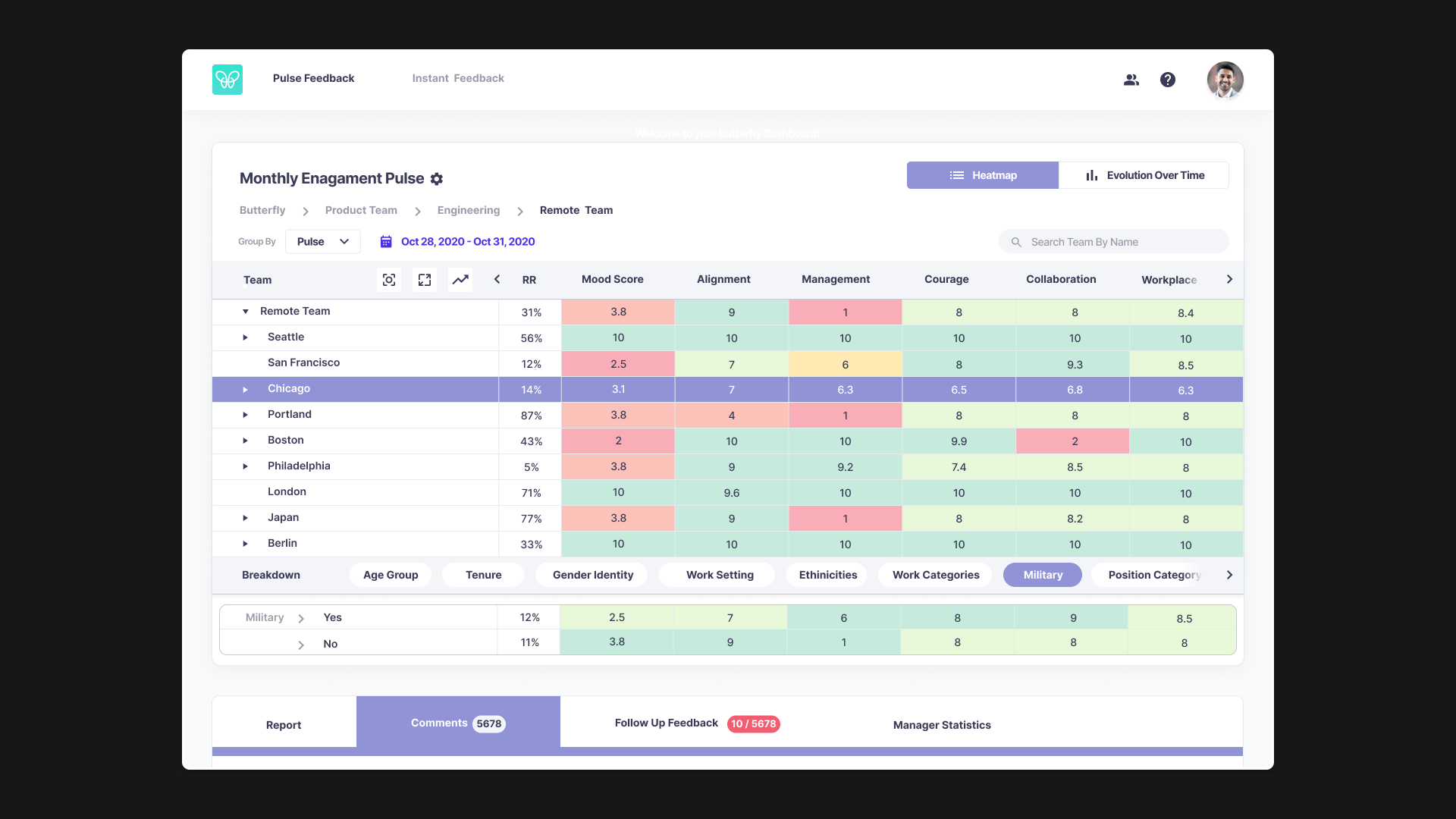This screenshot has height=819, width=1456.
Task: Click the trend line icon in Team header
Action: pyautogui.click(x=460, y=280)
